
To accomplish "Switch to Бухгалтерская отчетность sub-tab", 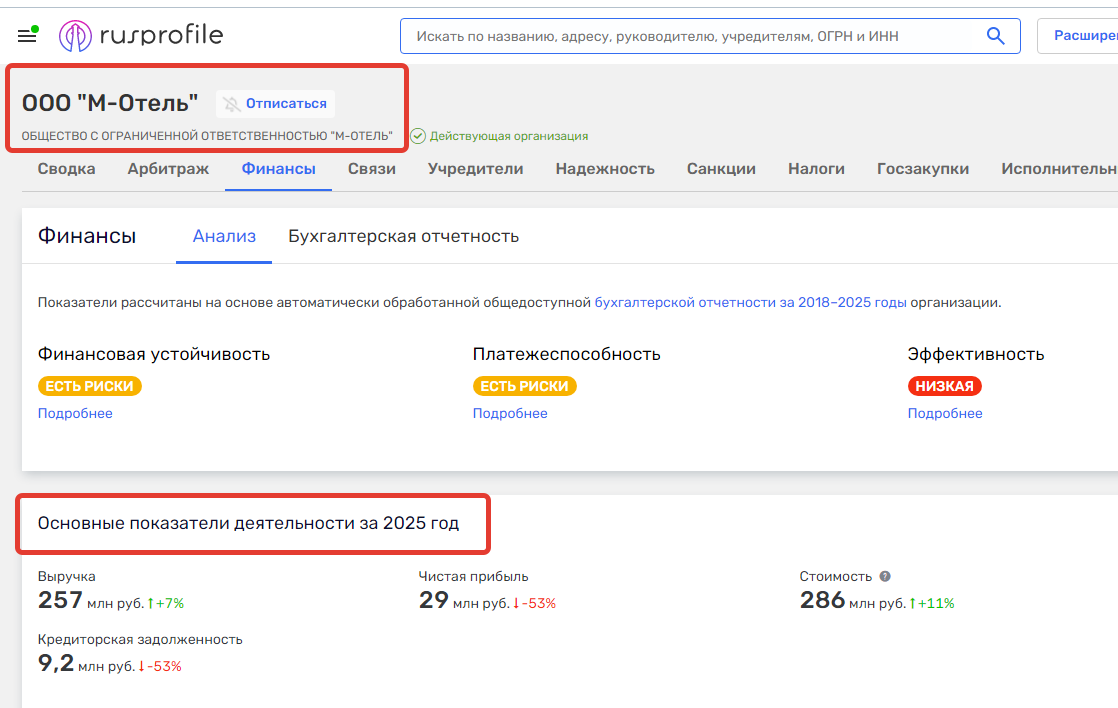I will tap(403, 237).
